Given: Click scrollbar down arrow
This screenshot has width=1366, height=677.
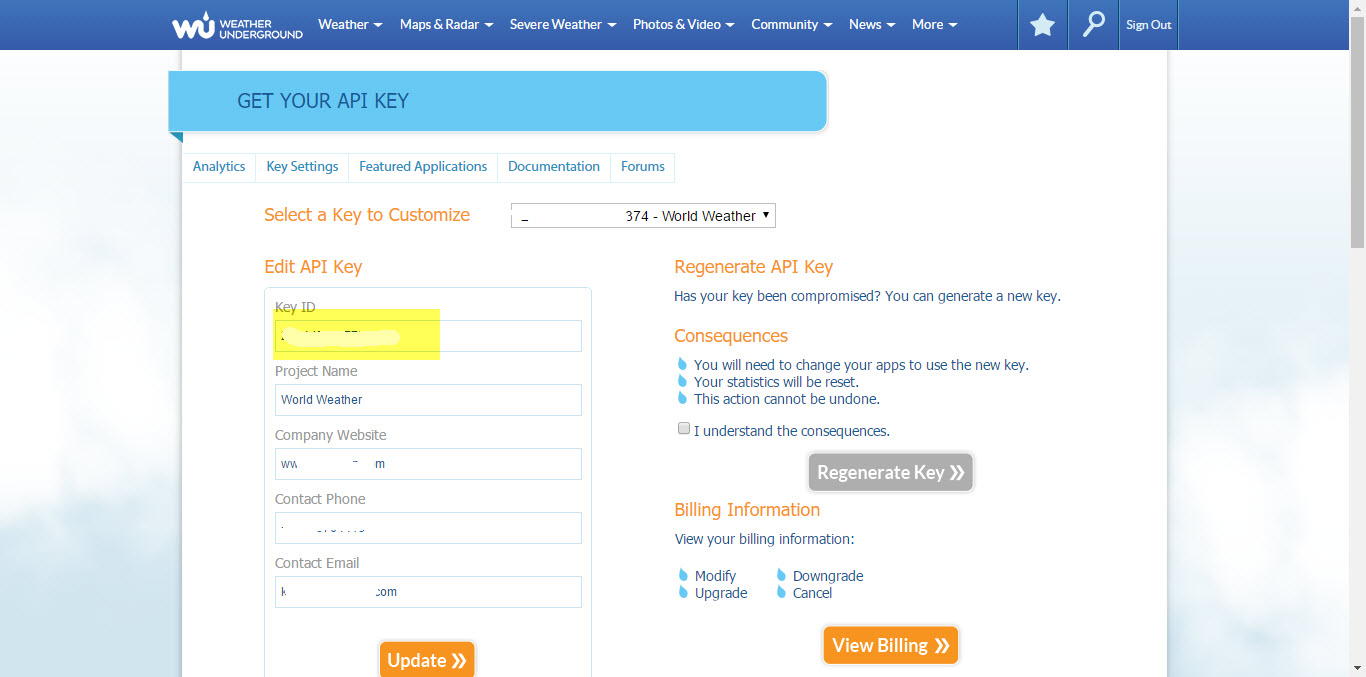Looking at the screenshot, I should pyautogui.click(x=1357, y=668).
